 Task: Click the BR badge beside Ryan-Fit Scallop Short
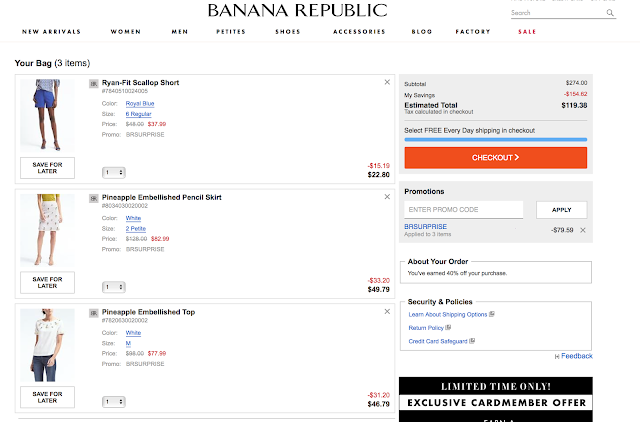(x=93, y=84)
